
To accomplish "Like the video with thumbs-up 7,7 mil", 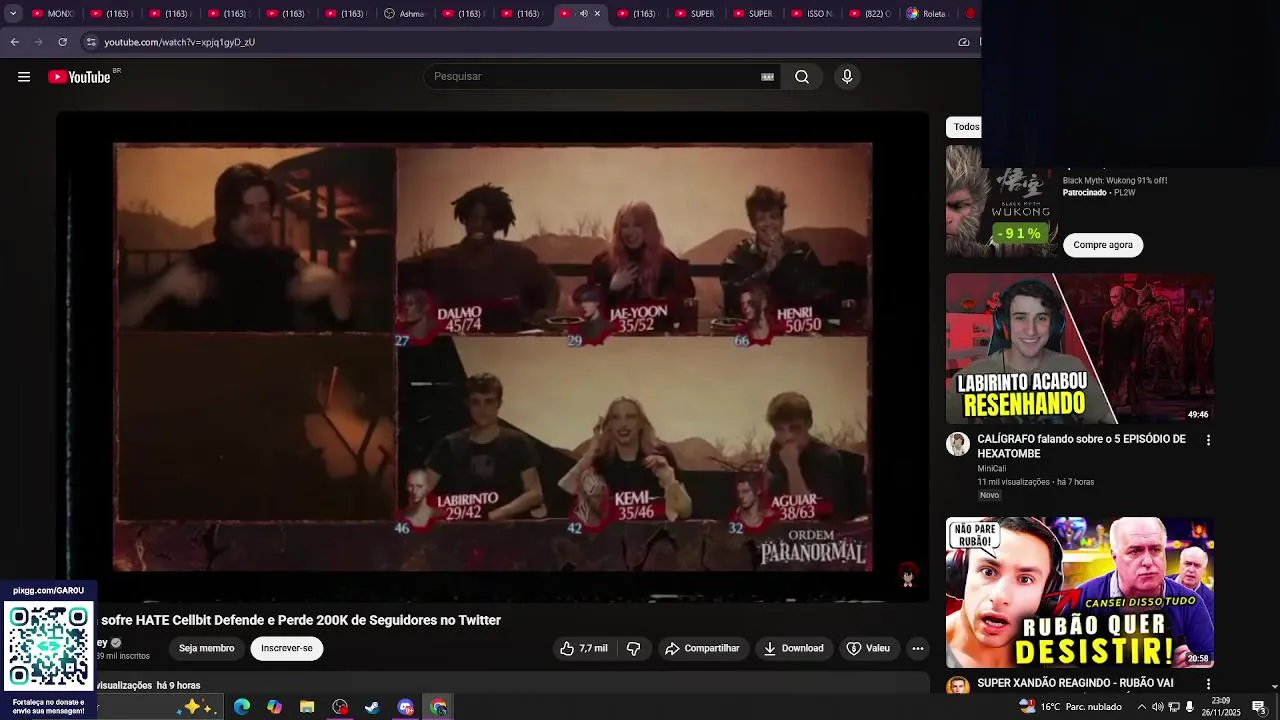I will [x=584, y=648].
